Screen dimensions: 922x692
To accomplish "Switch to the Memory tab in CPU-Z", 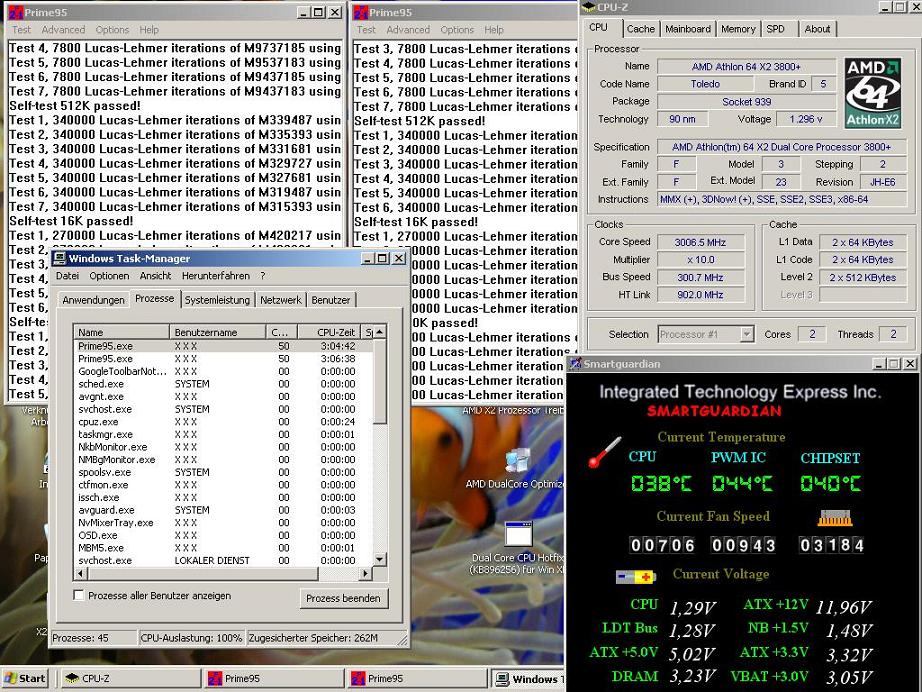I will coord(738,29).
